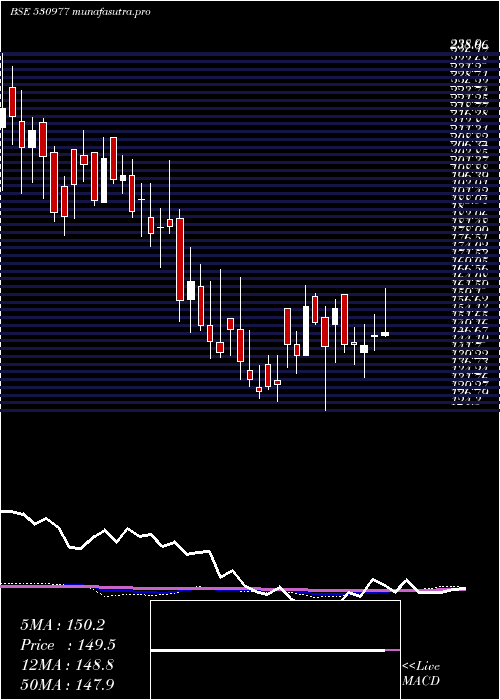Click the MACD histogram box
The height and width of the screenshot is (700, 500).
275,650
